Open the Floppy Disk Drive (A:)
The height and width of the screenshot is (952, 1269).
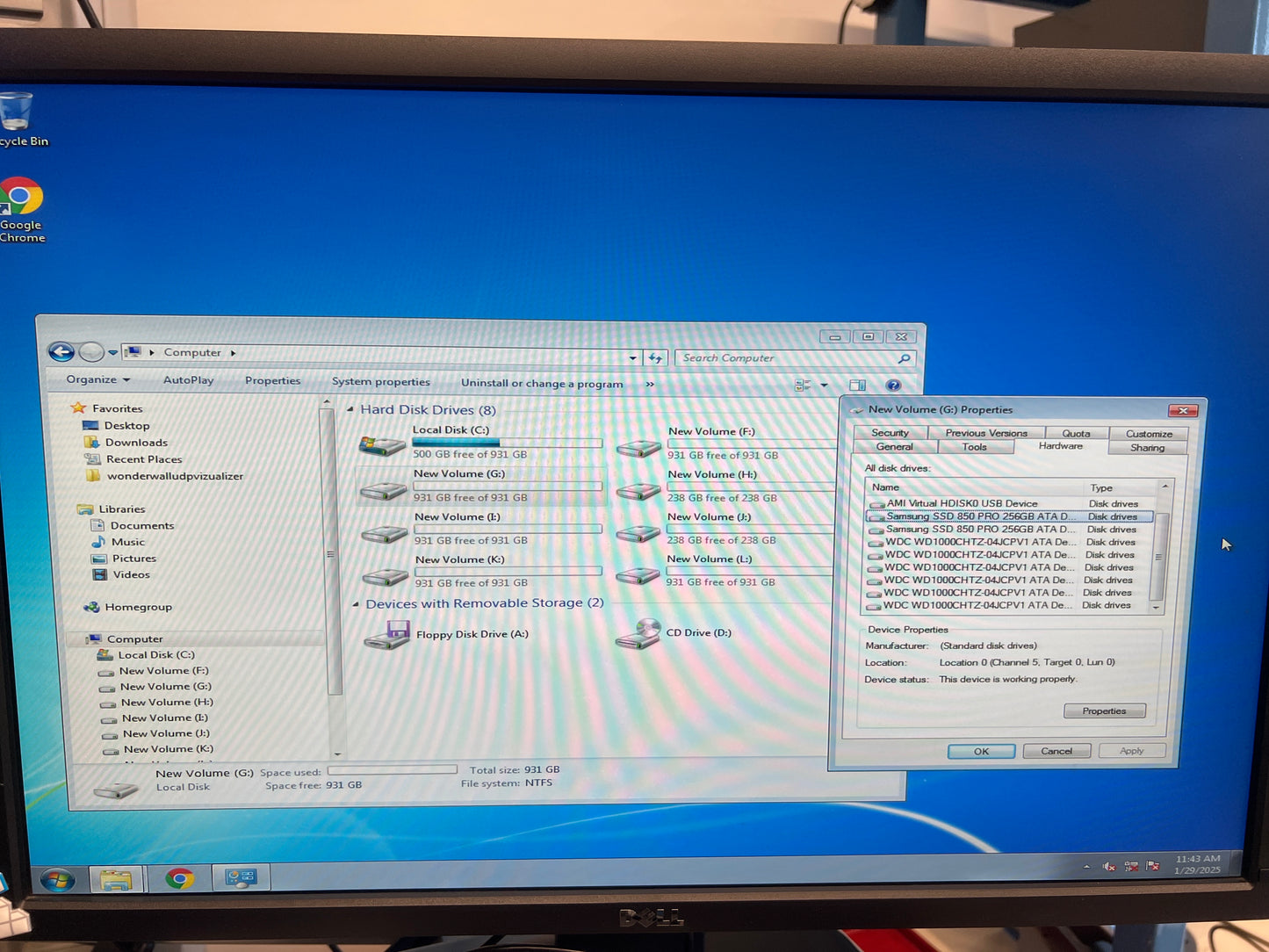click(x=387, y=634)
